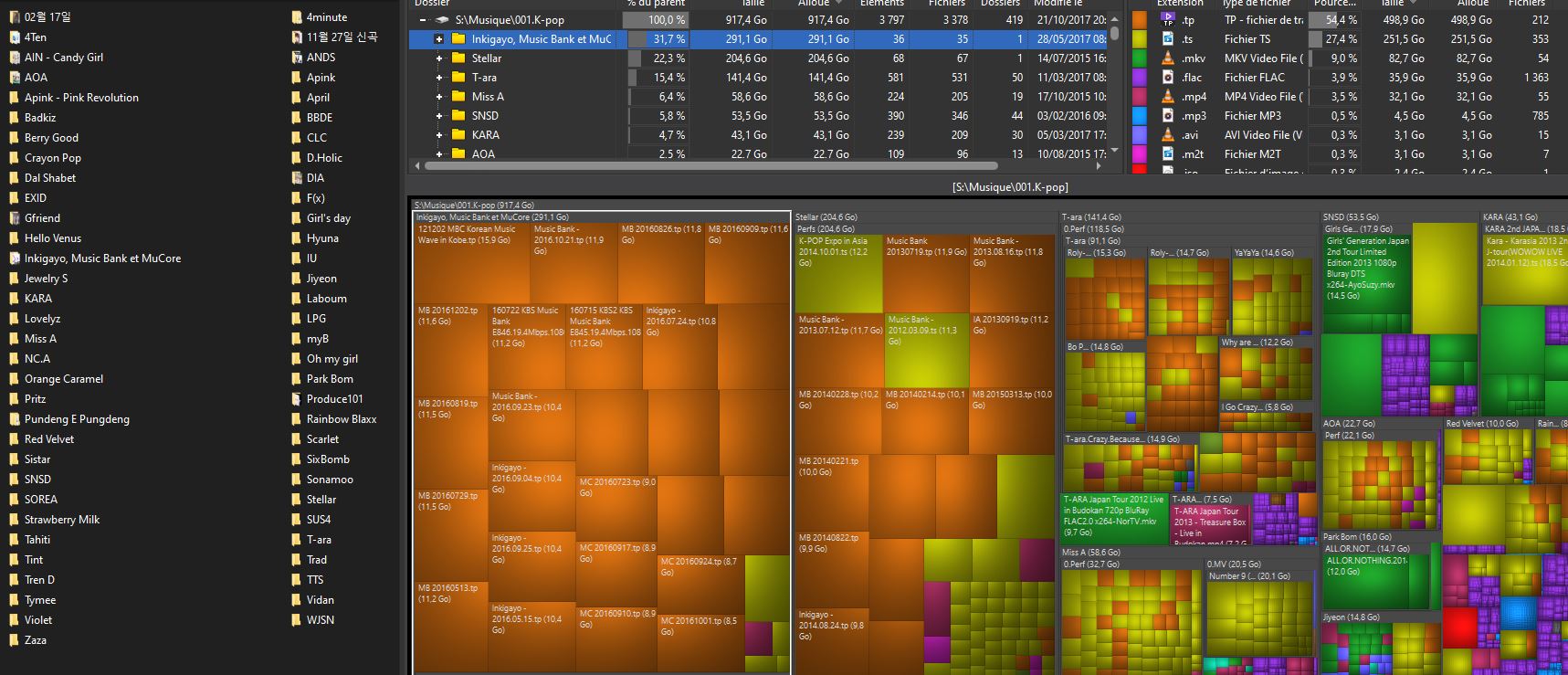Expand the Miss A tree node
The image size is (1568, 675).
438,97
